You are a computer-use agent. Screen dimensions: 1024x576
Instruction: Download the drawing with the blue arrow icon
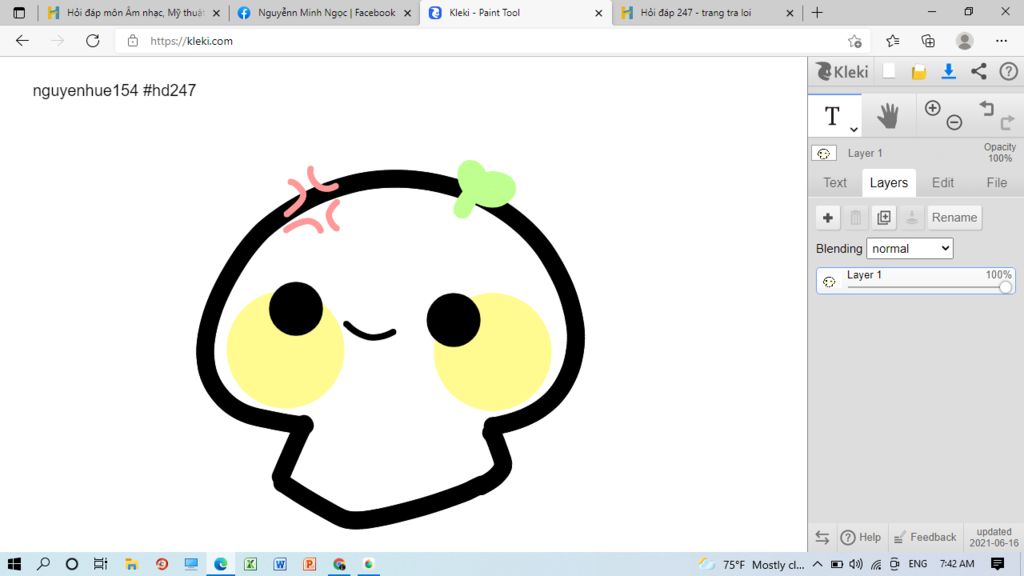[948, 71]
